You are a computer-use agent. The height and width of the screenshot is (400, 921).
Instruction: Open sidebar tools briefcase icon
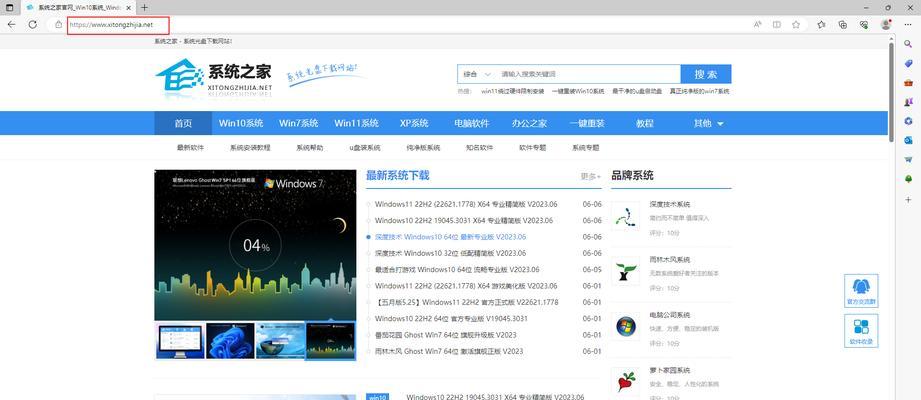tap(908, 82)
